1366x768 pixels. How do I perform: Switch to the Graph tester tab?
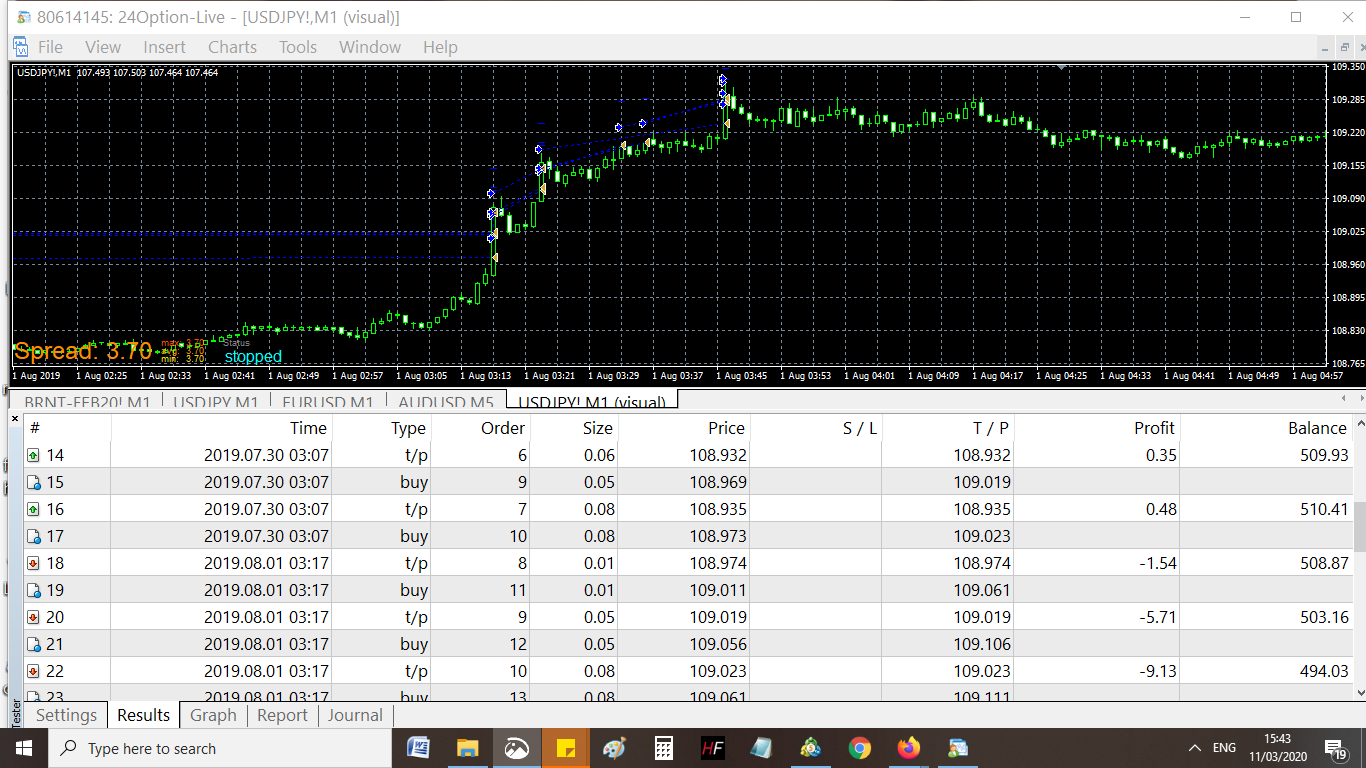click(213, 715)
